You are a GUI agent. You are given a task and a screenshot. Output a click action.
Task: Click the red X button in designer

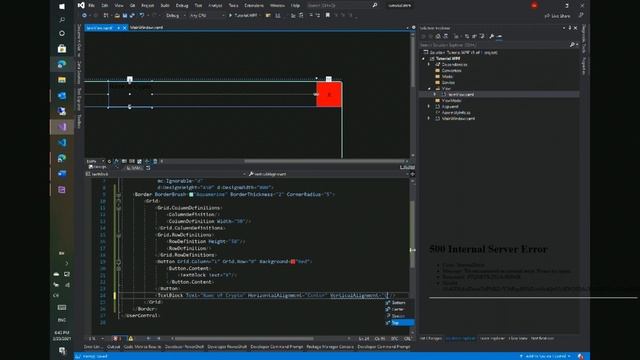point(329,94)
